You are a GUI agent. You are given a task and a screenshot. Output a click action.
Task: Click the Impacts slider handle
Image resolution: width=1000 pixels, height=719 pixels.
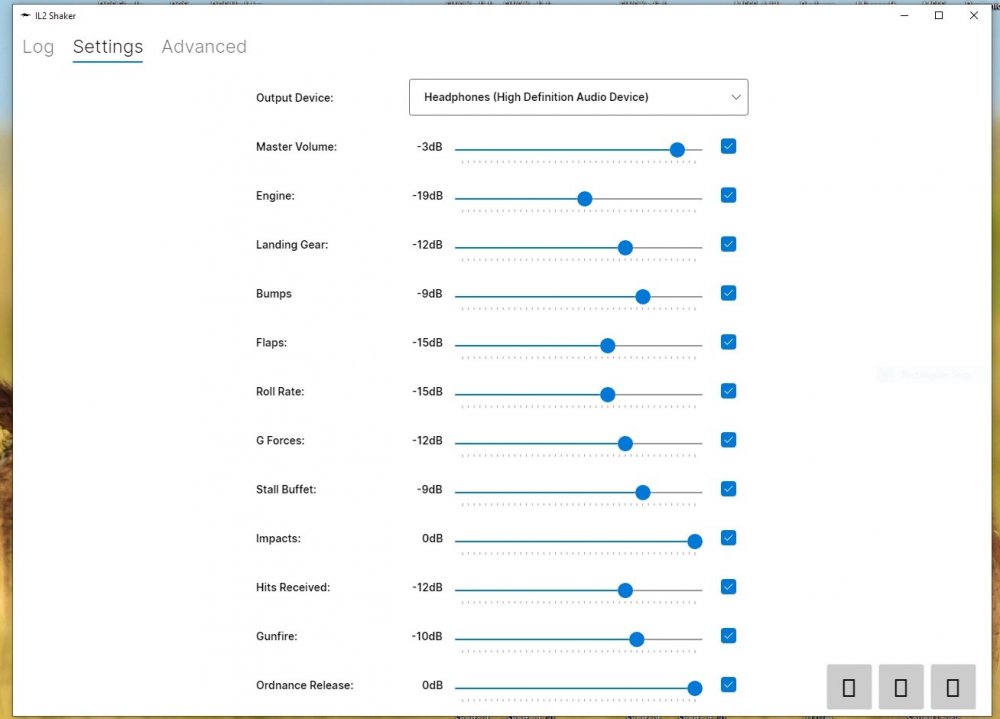coord(695,542)
